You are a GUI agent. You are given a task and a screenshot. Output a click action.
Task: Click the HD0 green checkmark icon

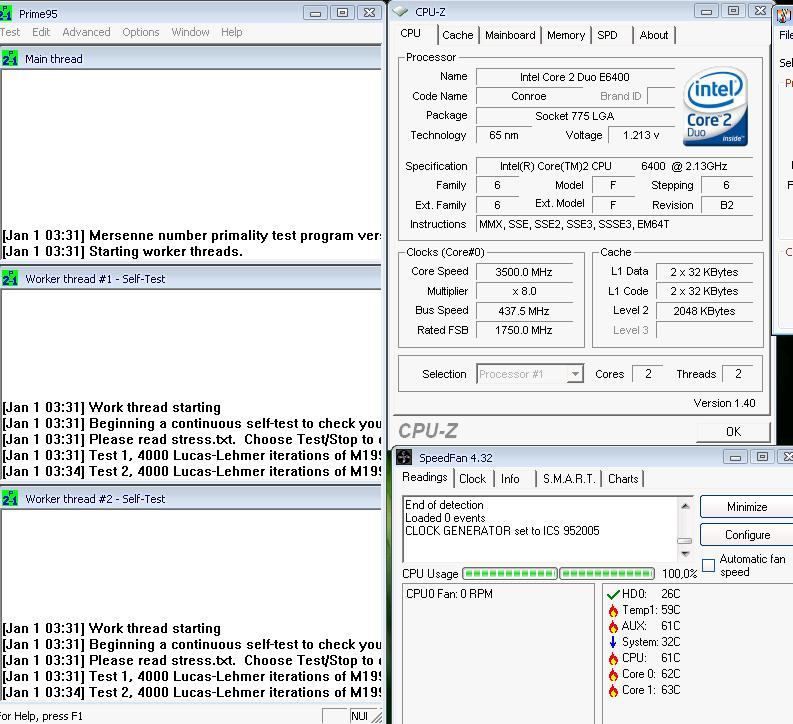point(613,594)
